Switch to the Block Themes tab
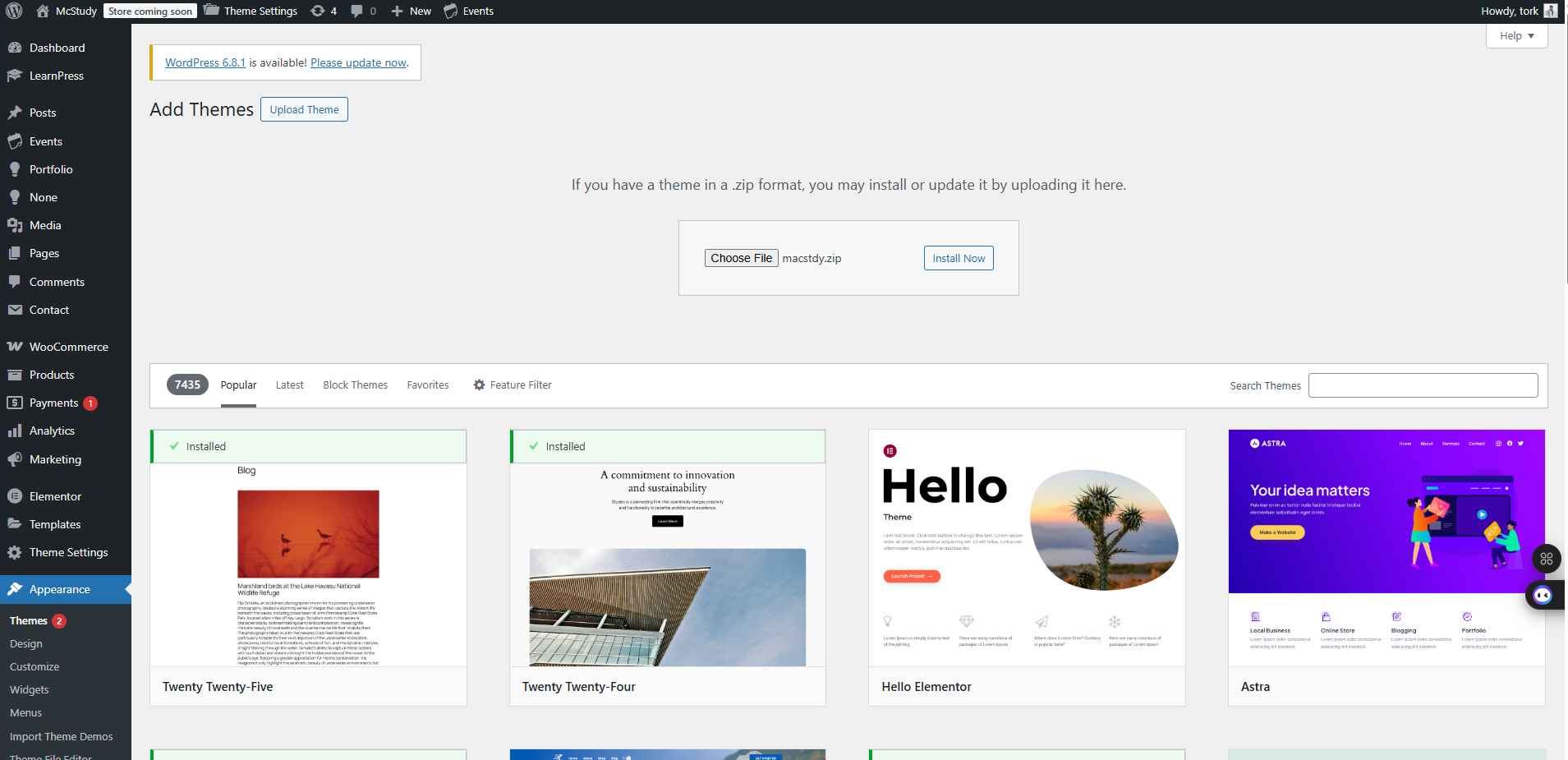The image size is (1568, 760). [355, 385]
